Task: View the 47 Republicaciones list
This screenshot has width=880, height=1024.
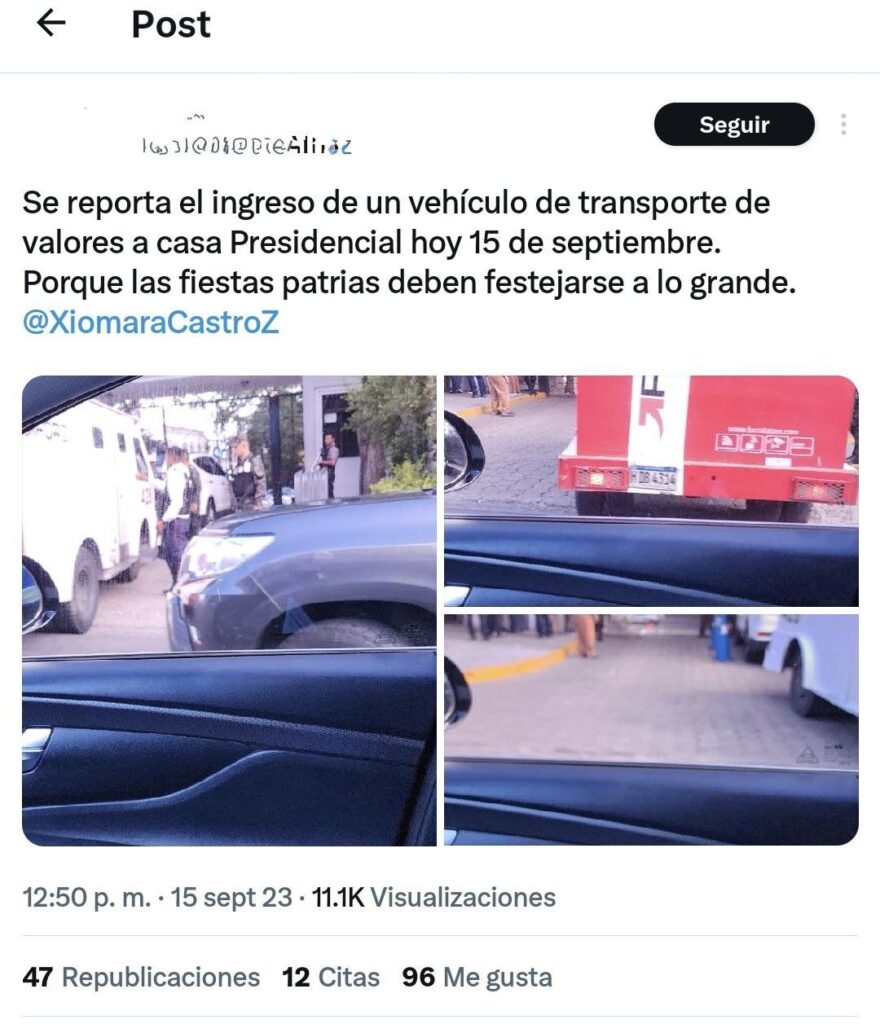Action: tap(141, 977)
